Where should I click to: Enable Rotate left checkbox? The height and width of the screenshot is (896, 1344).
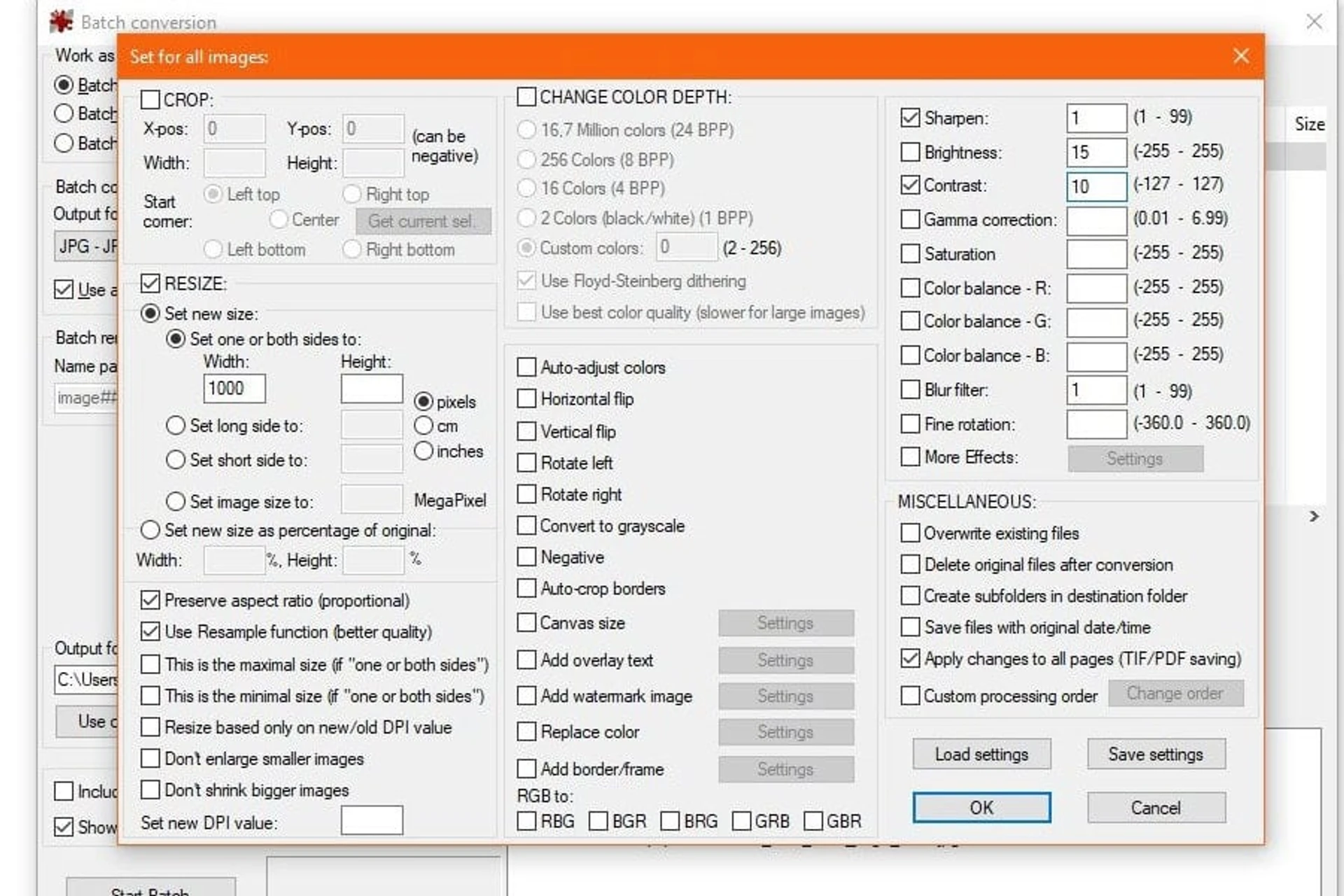click(526, 463)
